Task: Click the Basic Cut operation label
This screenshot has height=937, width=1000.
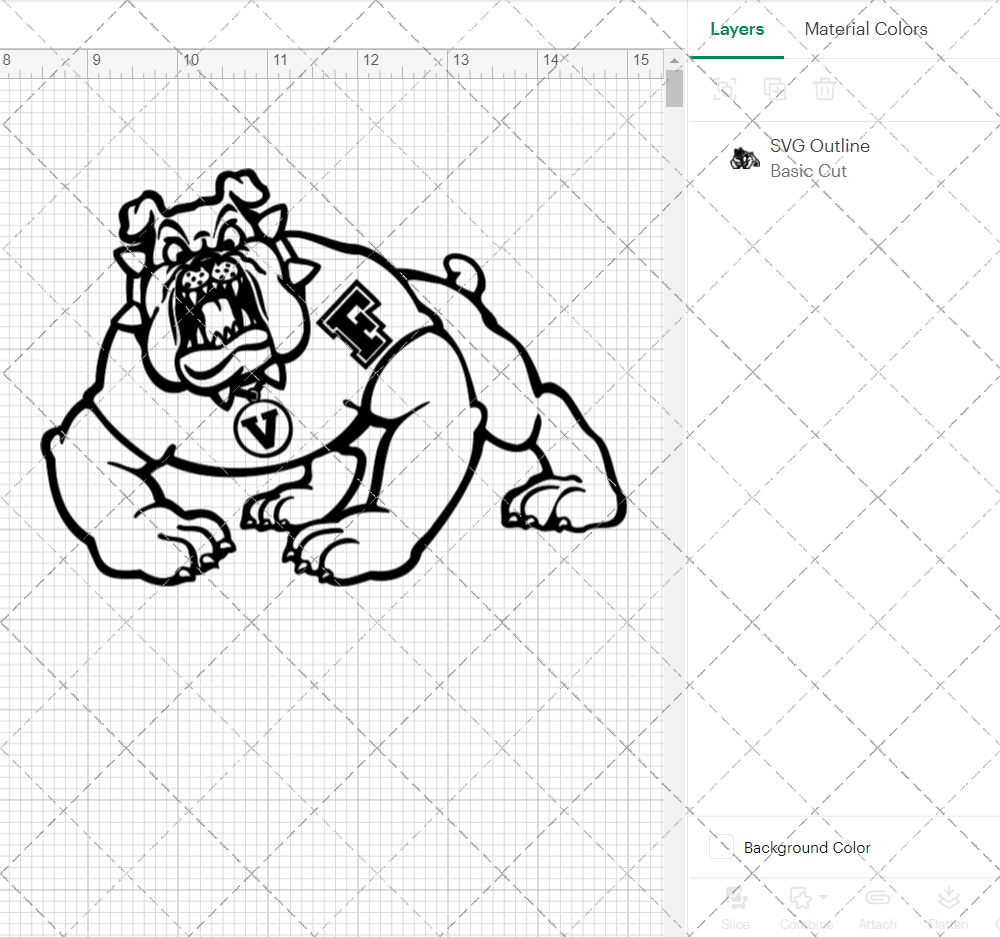Action: (x=808, y=171)
